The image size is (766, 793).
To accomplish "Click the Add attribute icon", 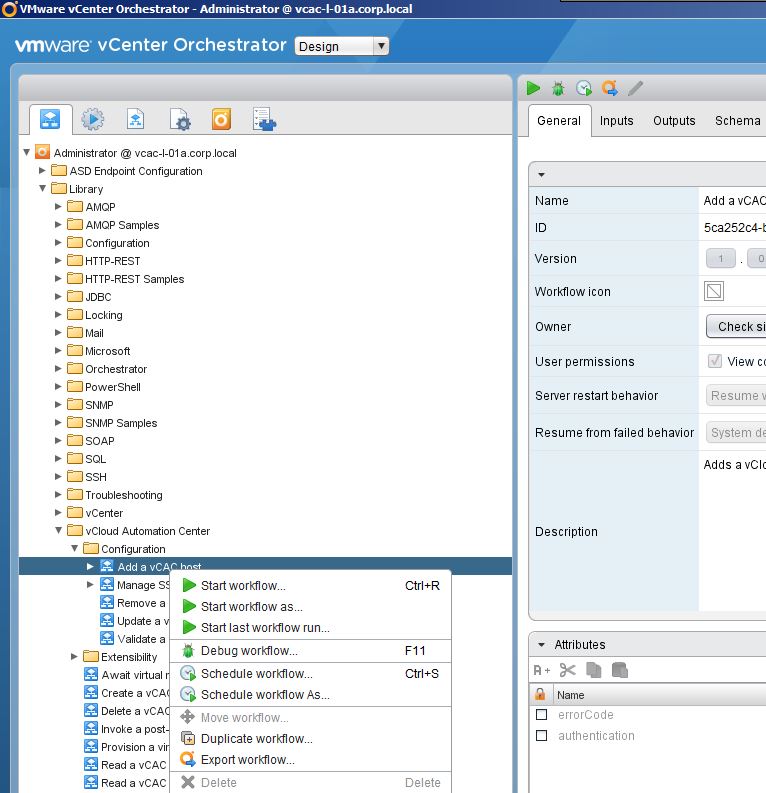I will (x=542, y=671).
